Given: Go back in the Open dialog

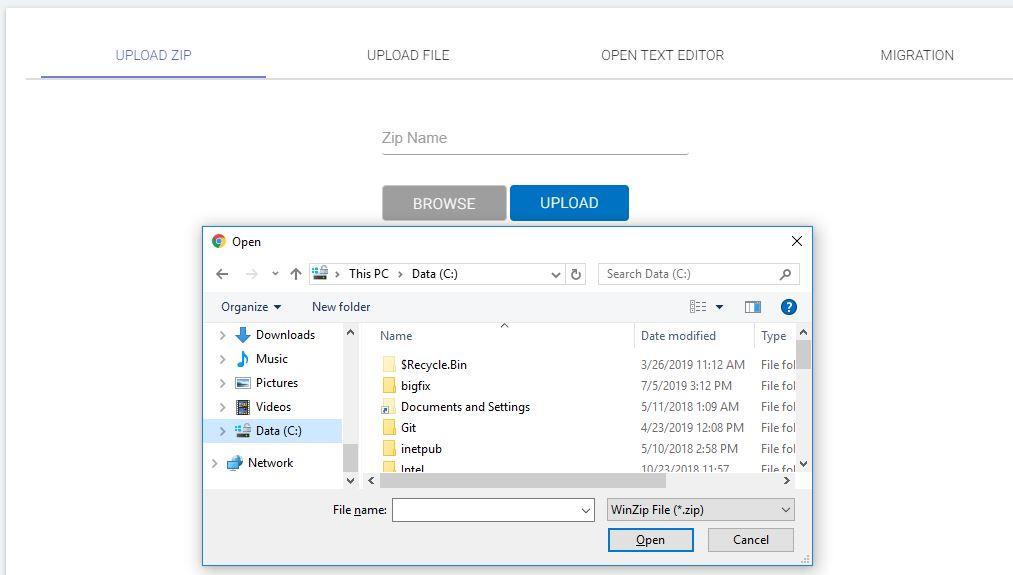Looking at the screenshot, I should (222, 274).
